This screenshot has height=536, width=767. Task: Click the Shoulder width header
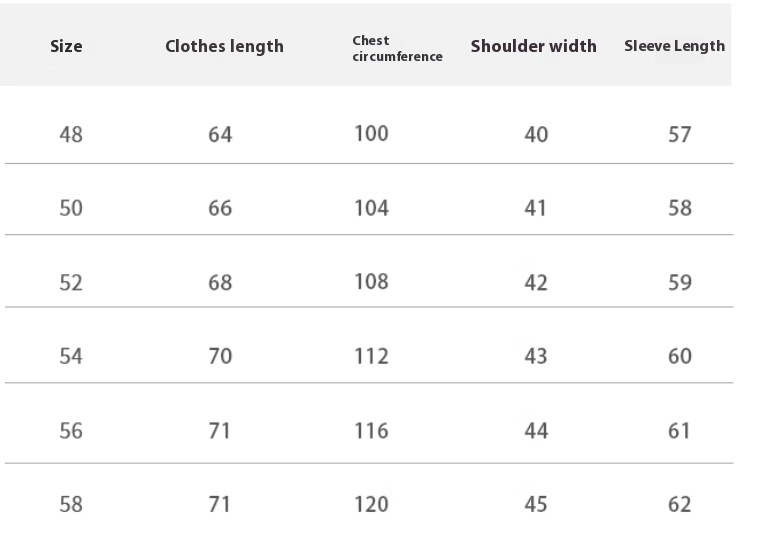click(534, 46)
